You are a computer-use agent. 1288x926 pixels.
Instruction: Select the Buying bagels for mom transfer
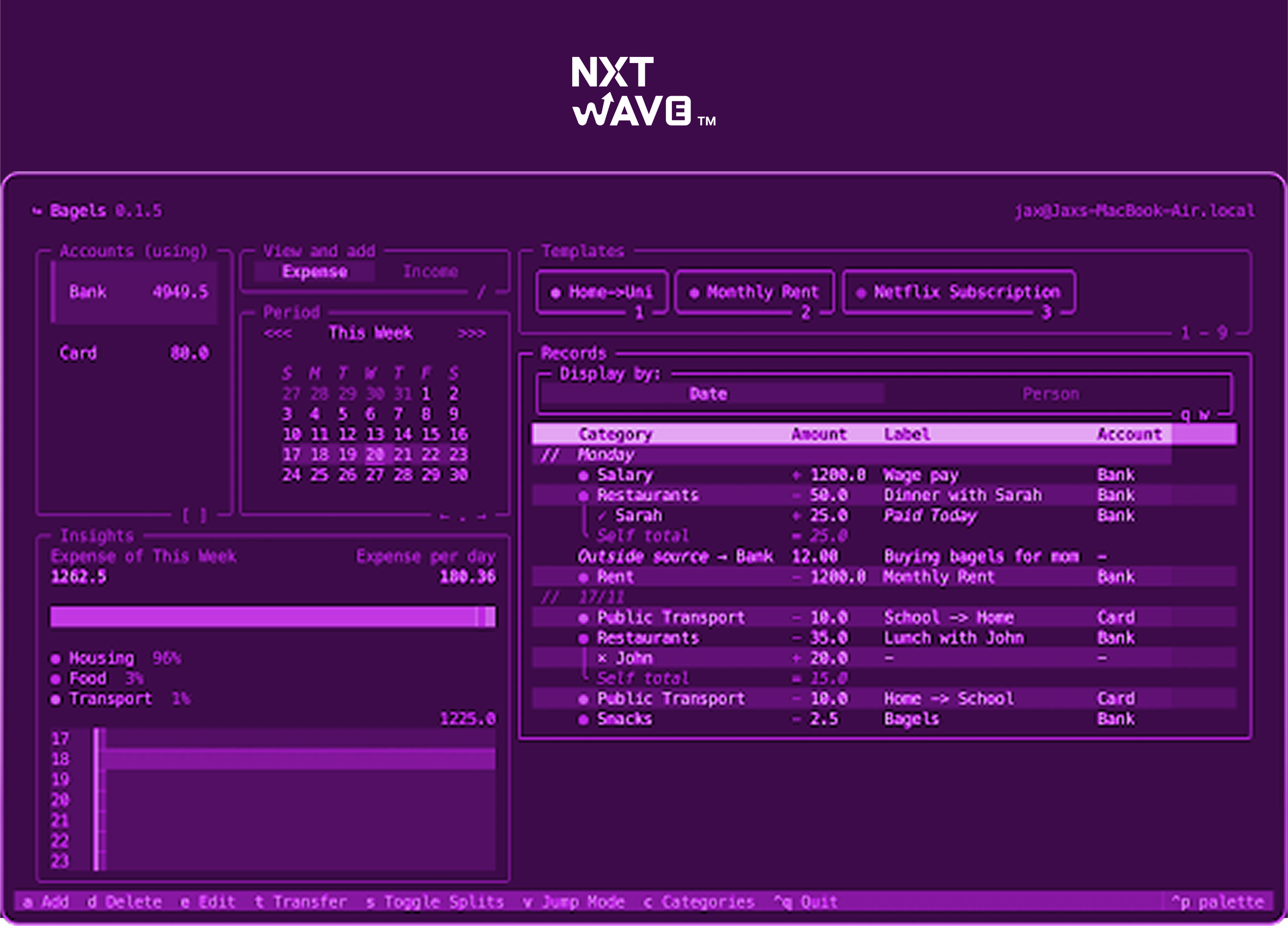point(884,557)
